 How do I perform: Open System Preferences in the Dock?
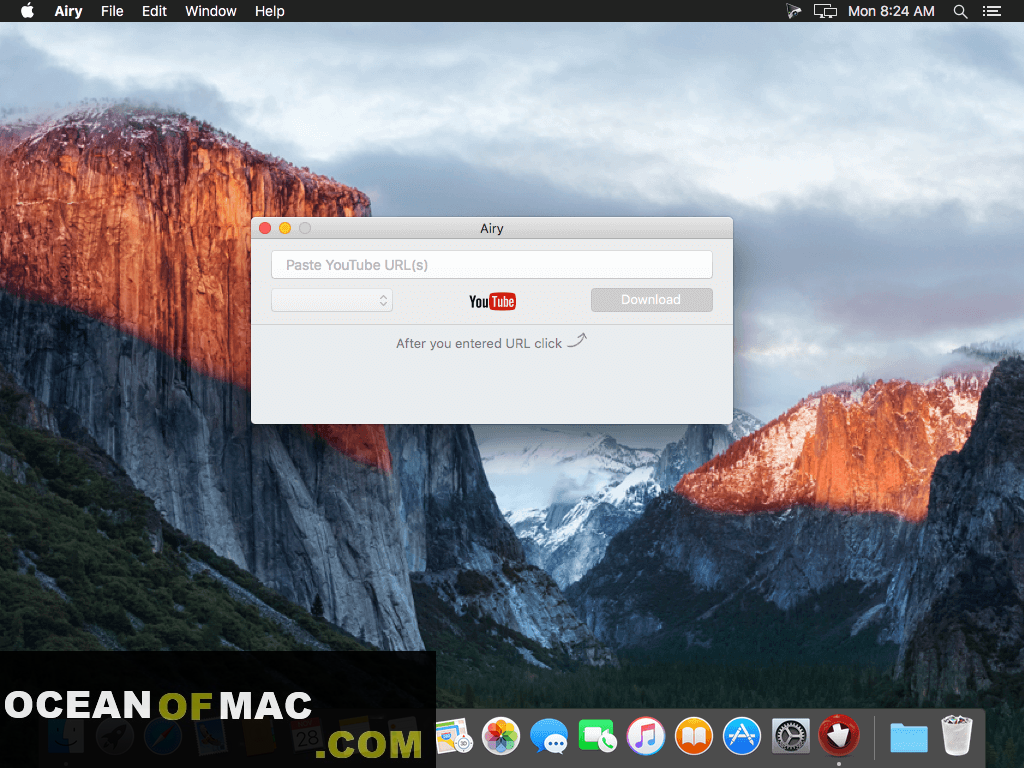(x=790, y=736)
